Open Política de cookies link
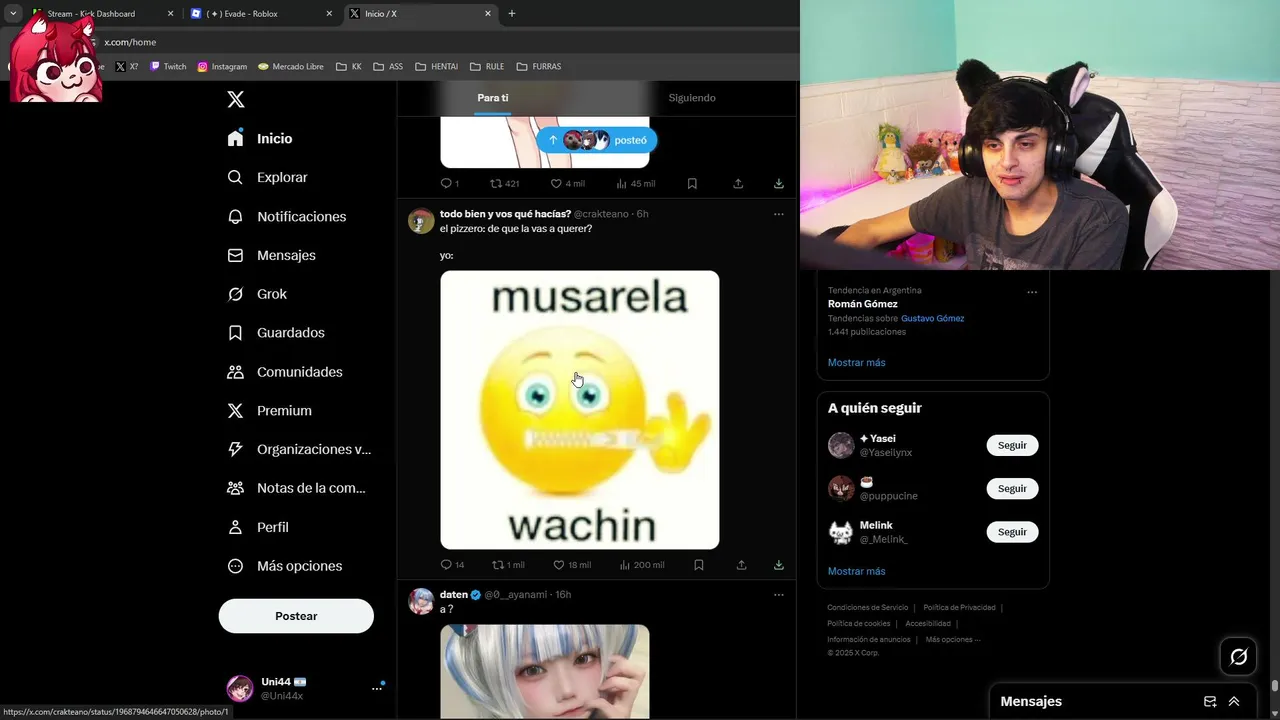The image size is (1280, 720). click(x=859, y=623)
